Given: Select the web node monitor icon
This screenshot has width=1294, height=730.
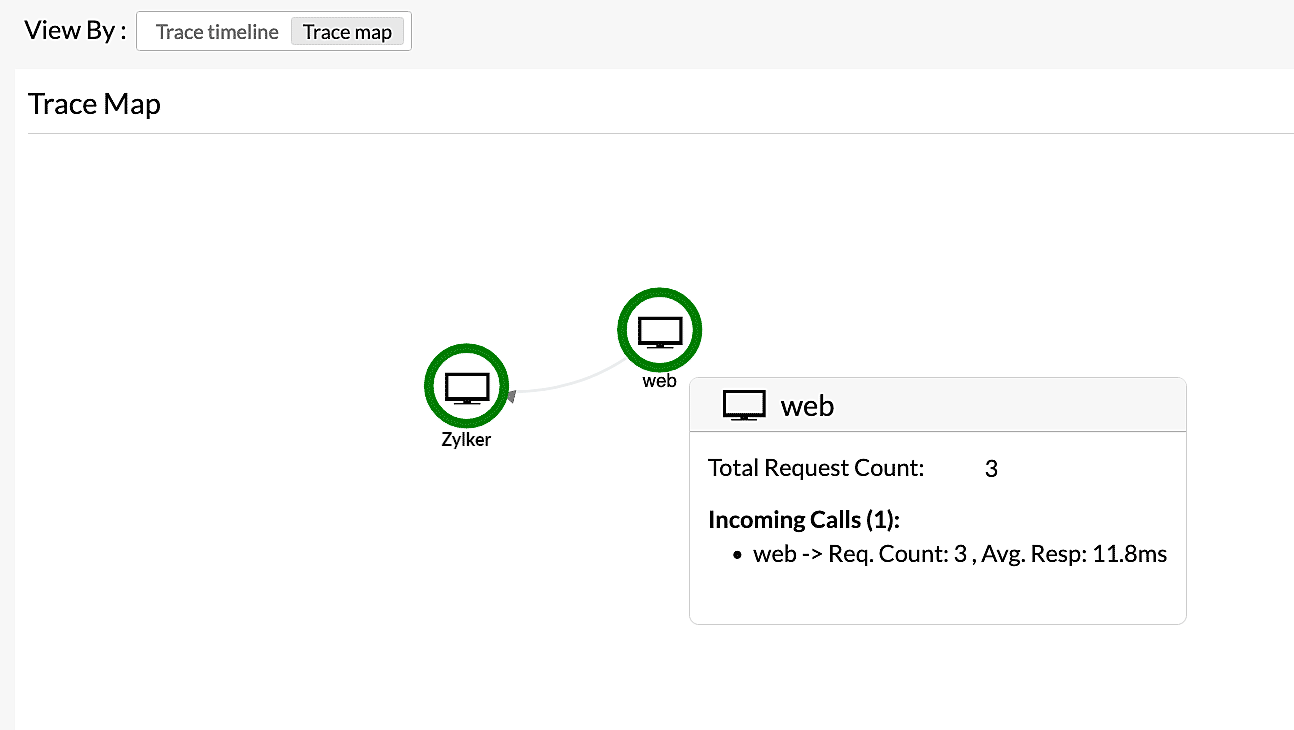Looking at the screenshot, I should click(x=659, y=331).
